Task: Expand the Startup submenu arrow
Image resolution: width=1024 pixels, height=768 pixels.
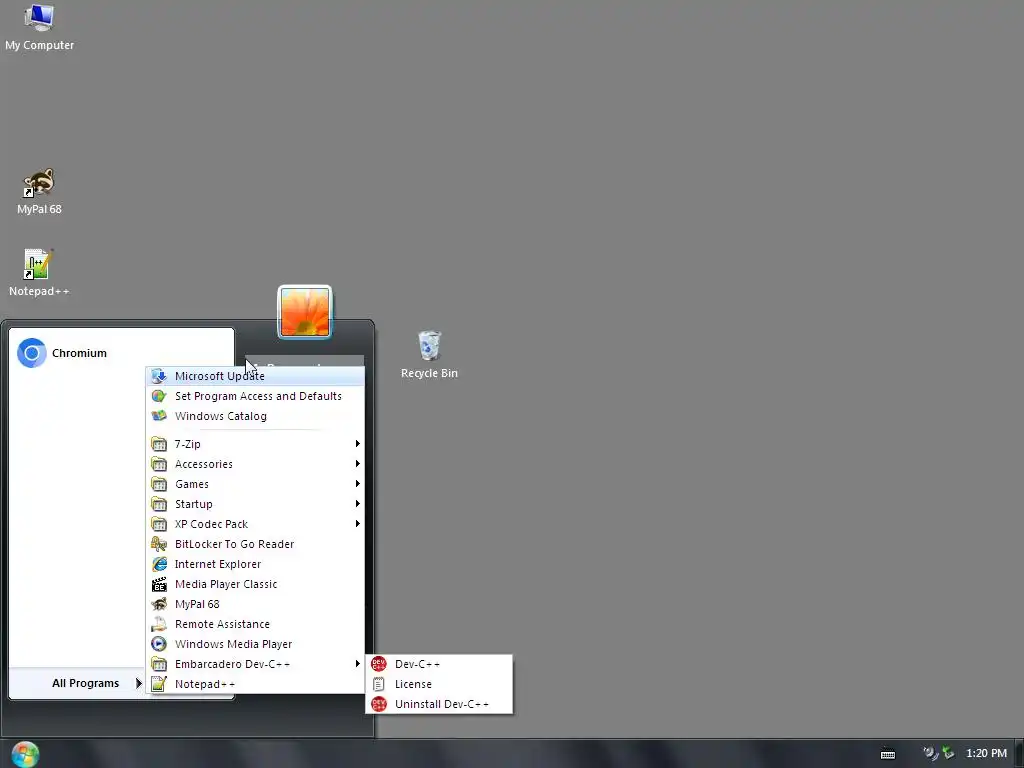Action: click(358, 504)
